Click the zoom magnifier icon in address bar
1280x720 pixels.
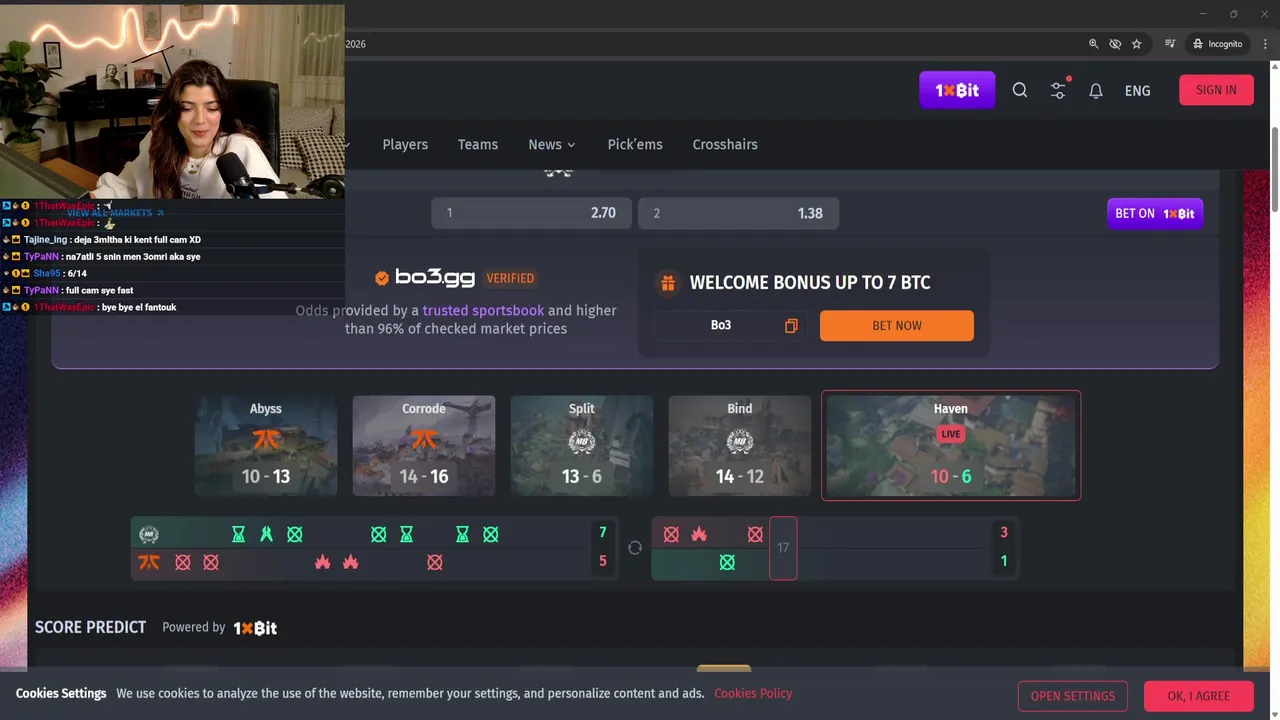tap(1093, 44)
